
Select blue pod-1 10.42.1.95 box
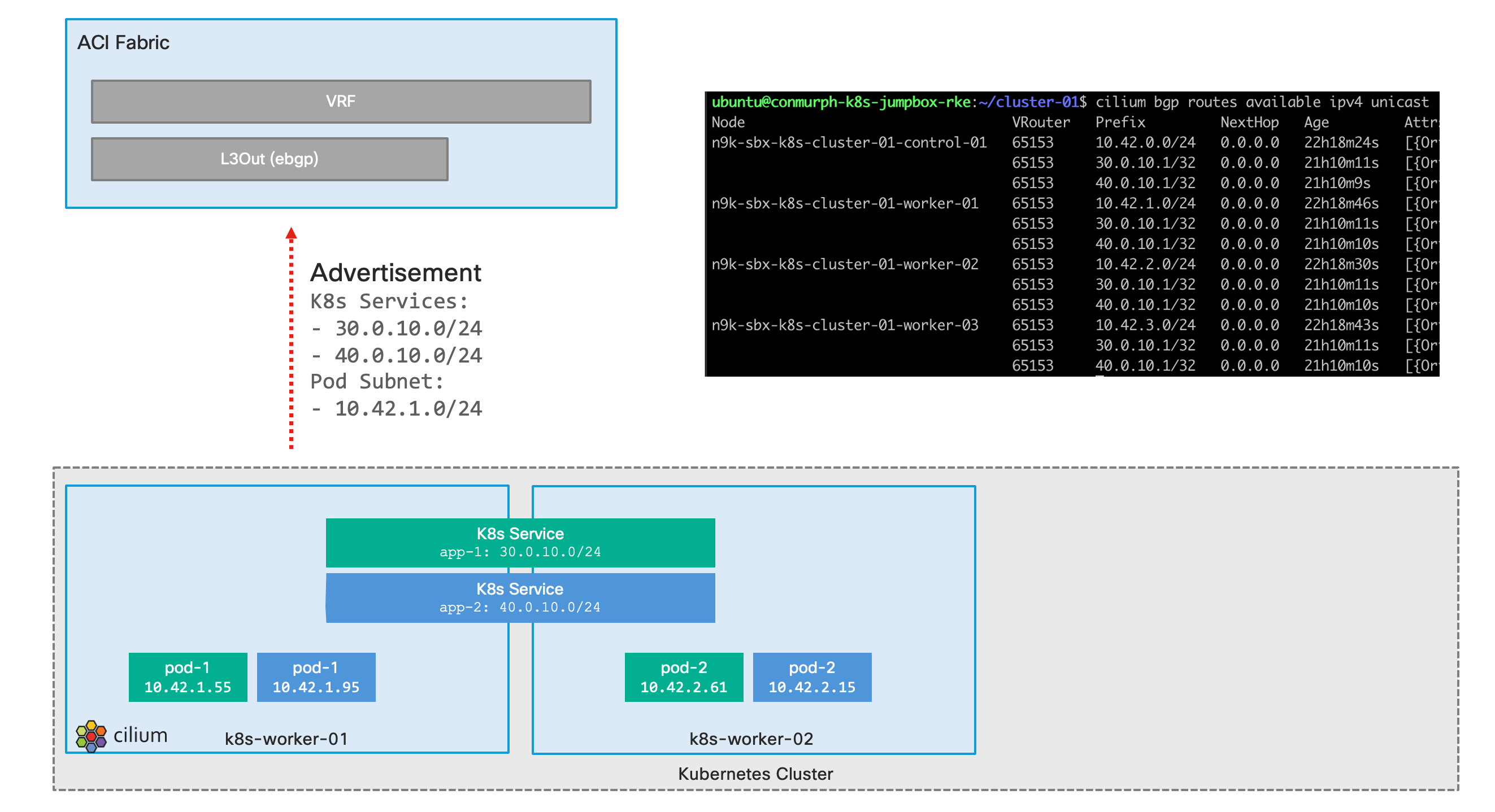316,678
